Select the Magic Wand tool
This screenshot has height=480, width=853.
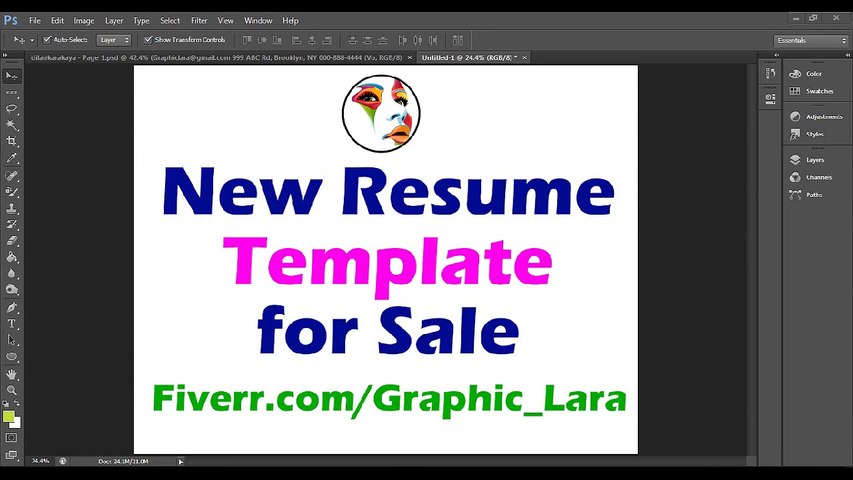(x=11, y=125)
